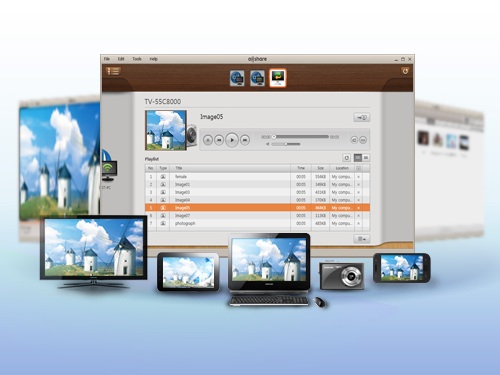Viewport: 500px width, 375px height.
Task: Click the send-to-device button beside Image05
Action: click(361, 117)
